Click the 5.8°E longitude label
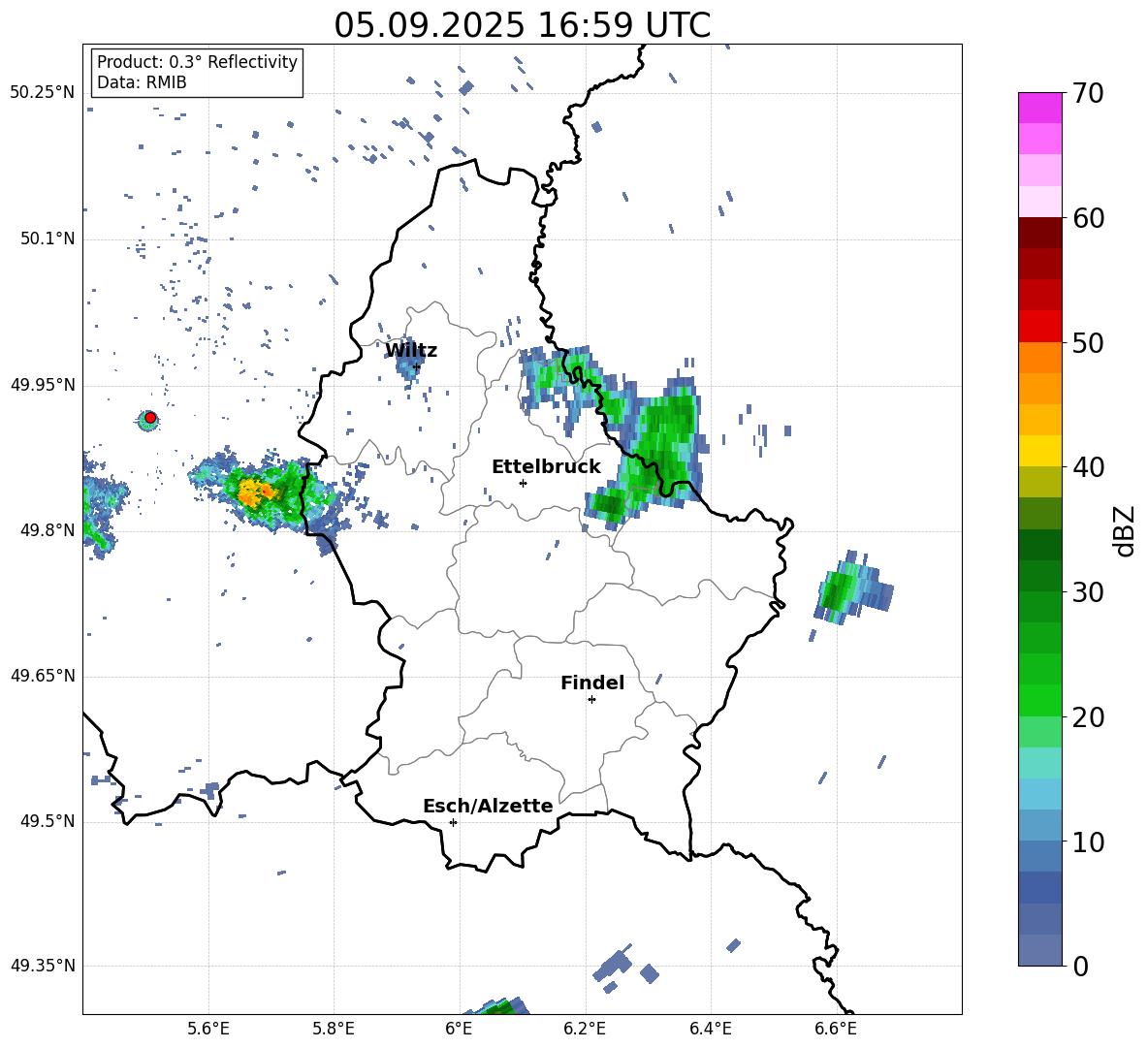The image size is (1148, 1048). [334, 1030]
